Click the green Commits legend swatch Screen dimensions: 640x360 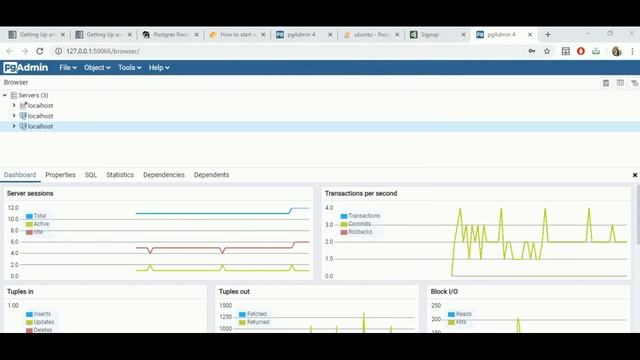pos(344,224)
